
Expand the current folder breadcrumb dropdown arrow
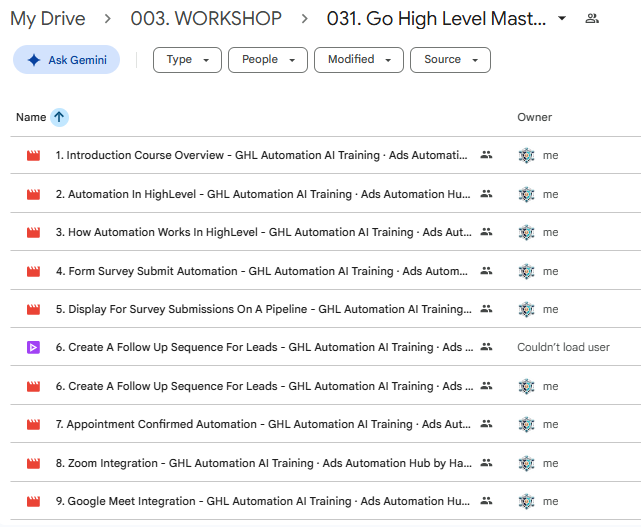click(562, 18)
